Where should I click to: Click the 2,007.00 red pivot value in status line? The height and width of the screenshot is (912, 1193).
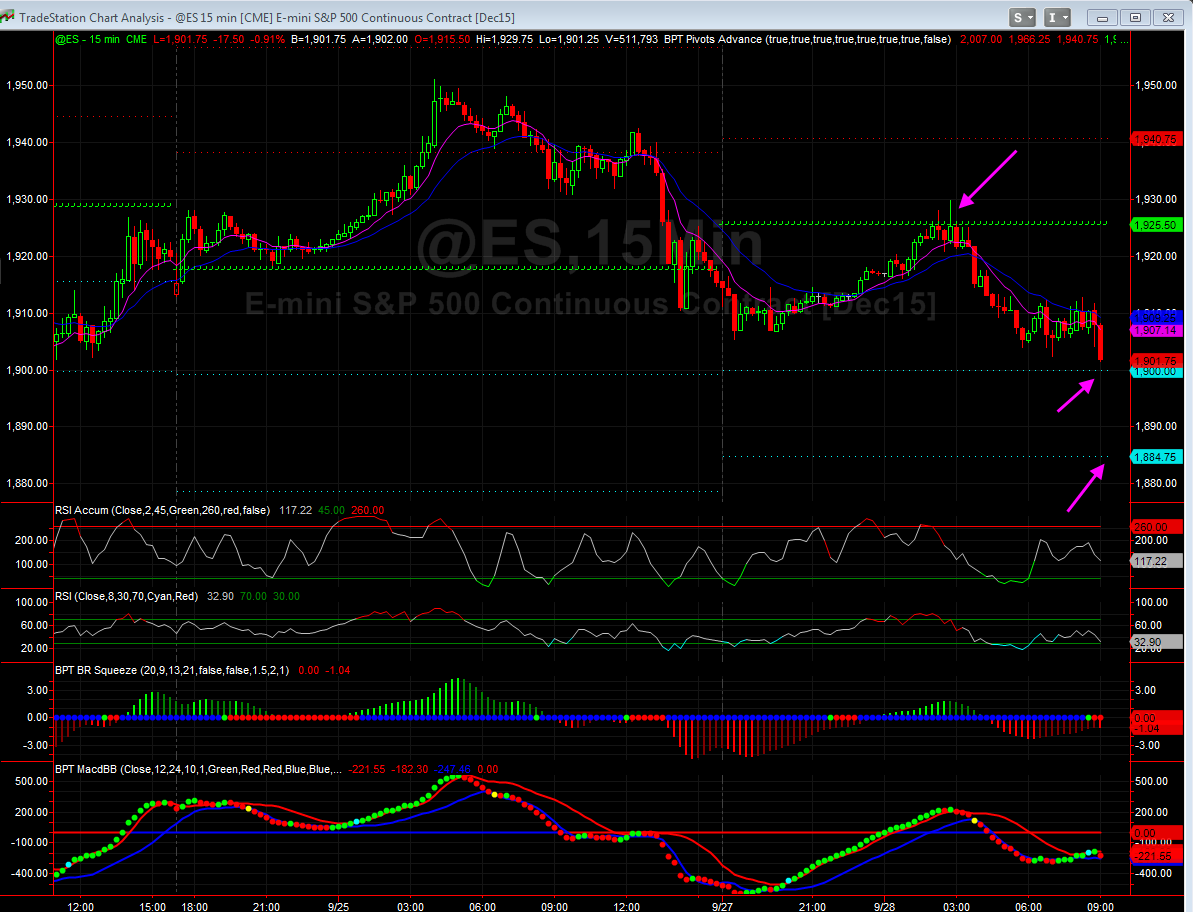981,40
